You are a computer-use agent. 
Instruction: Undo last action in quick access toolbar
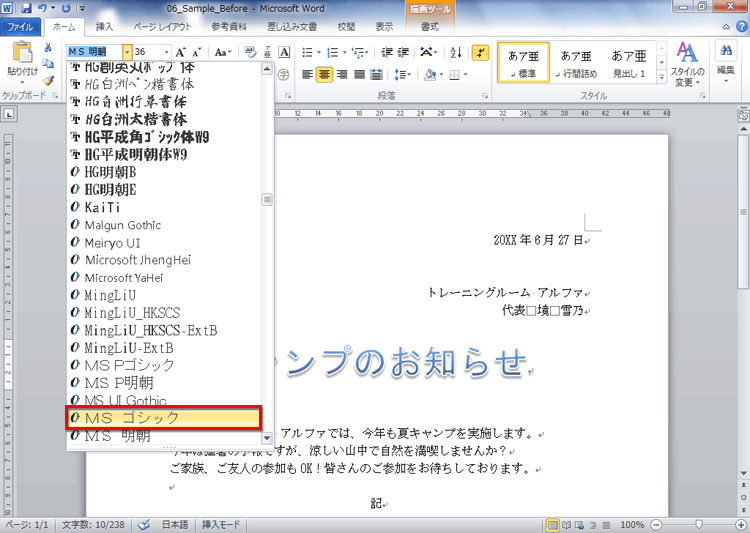click(42, 8)
